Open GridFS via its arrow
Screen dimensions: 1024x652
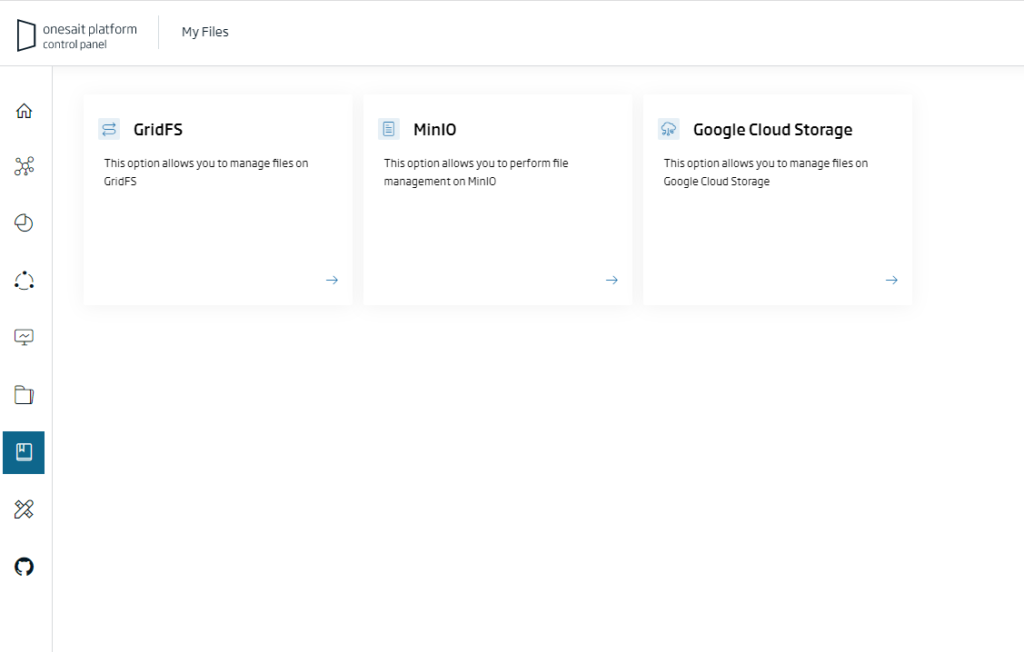pyautogui.click(x=332, y=280)
